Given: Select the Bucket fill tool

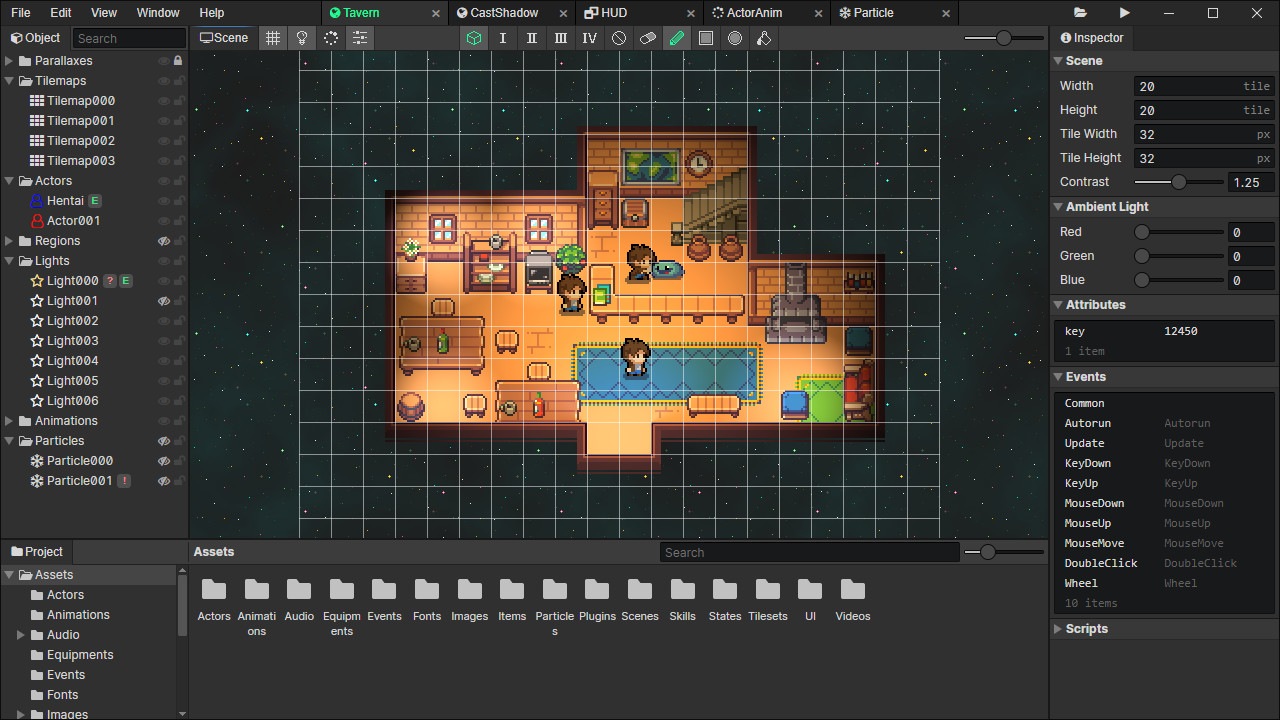Looking at the screenshot, I should pyautogui.click(x=764, y=38).
